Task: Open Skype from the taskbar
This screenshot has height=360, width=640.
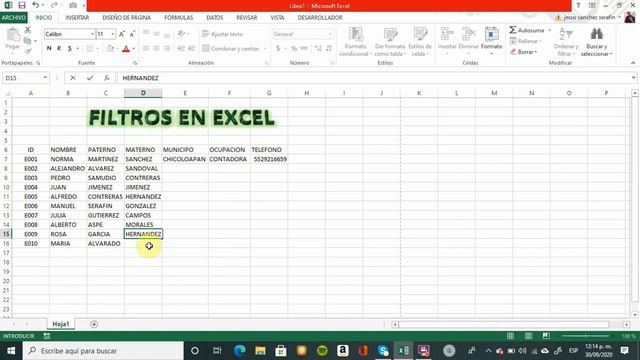Action: point(383,351)
